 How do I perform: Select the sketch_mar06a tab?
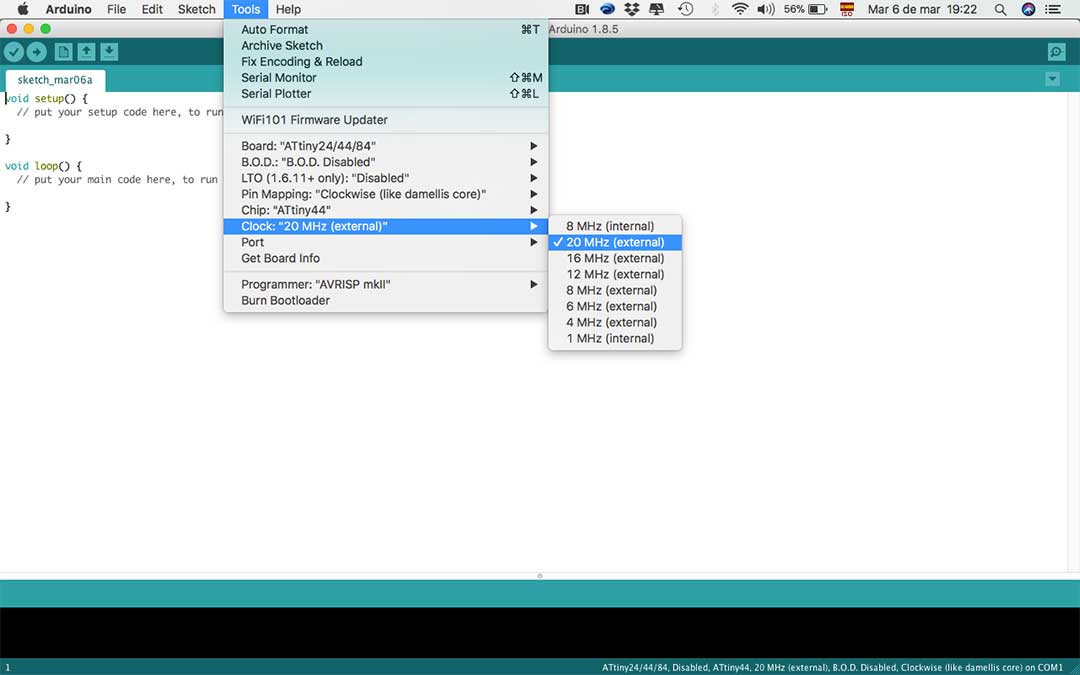[x=55, y=80]
